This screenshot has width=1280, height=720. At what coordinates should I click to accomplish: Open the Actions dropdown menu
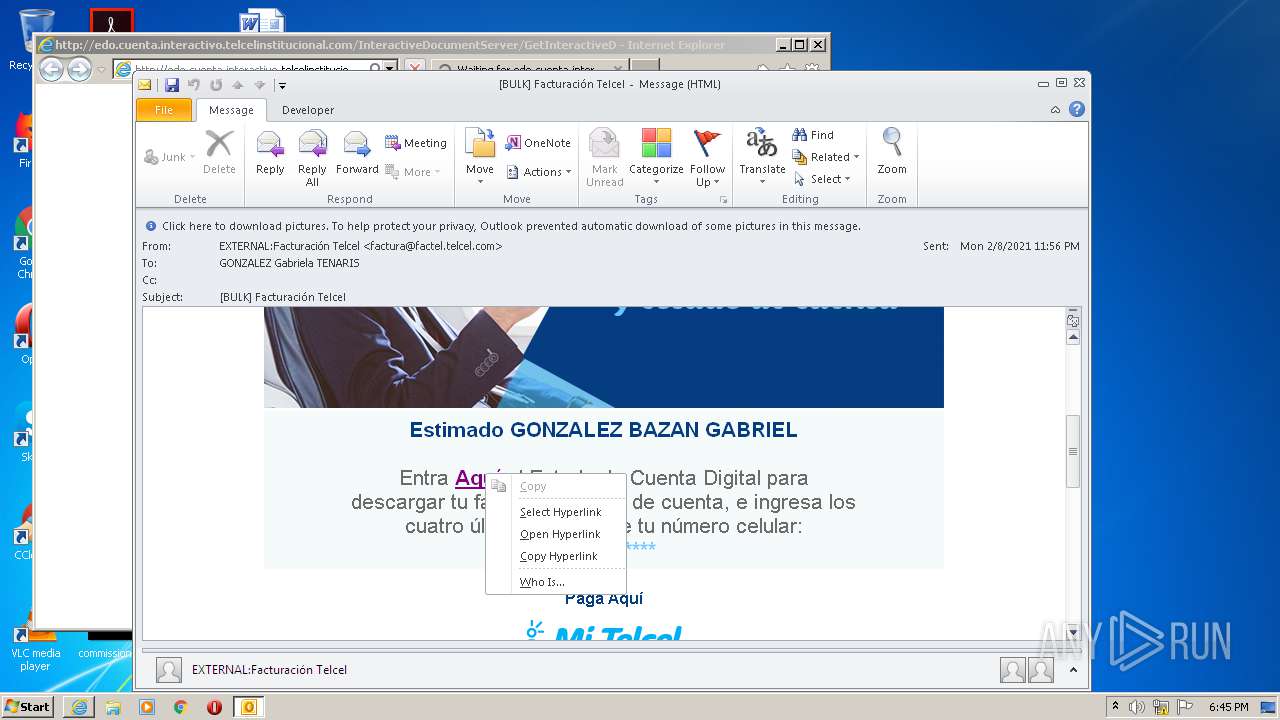pos(538,172)
